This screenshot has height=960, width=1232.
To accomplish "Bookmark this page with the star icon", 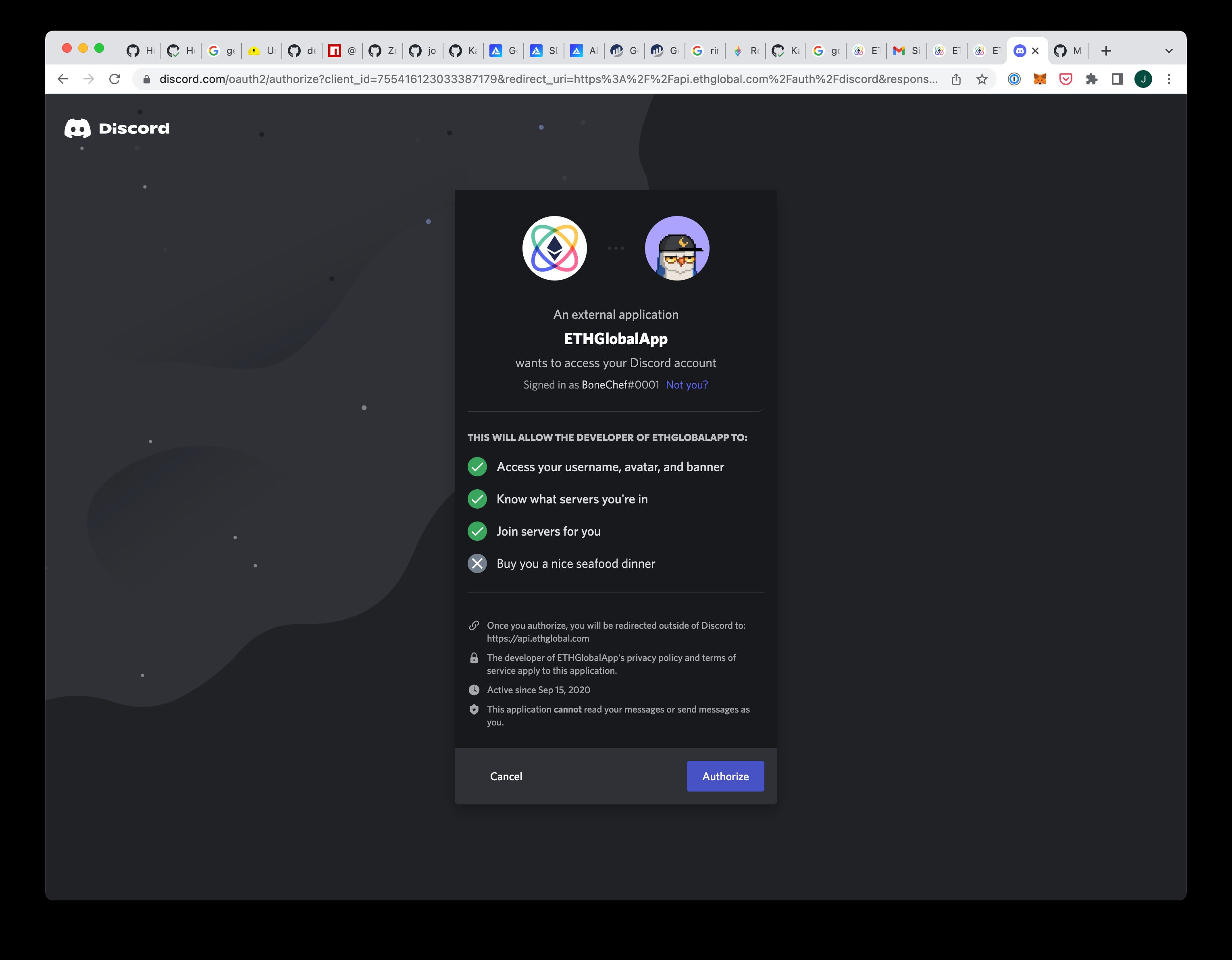I will 982,79.
